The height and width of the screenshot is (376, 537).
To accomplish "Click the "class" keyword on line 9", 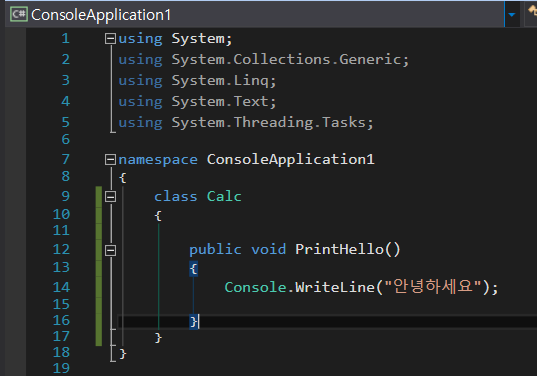I will (175, 197).
